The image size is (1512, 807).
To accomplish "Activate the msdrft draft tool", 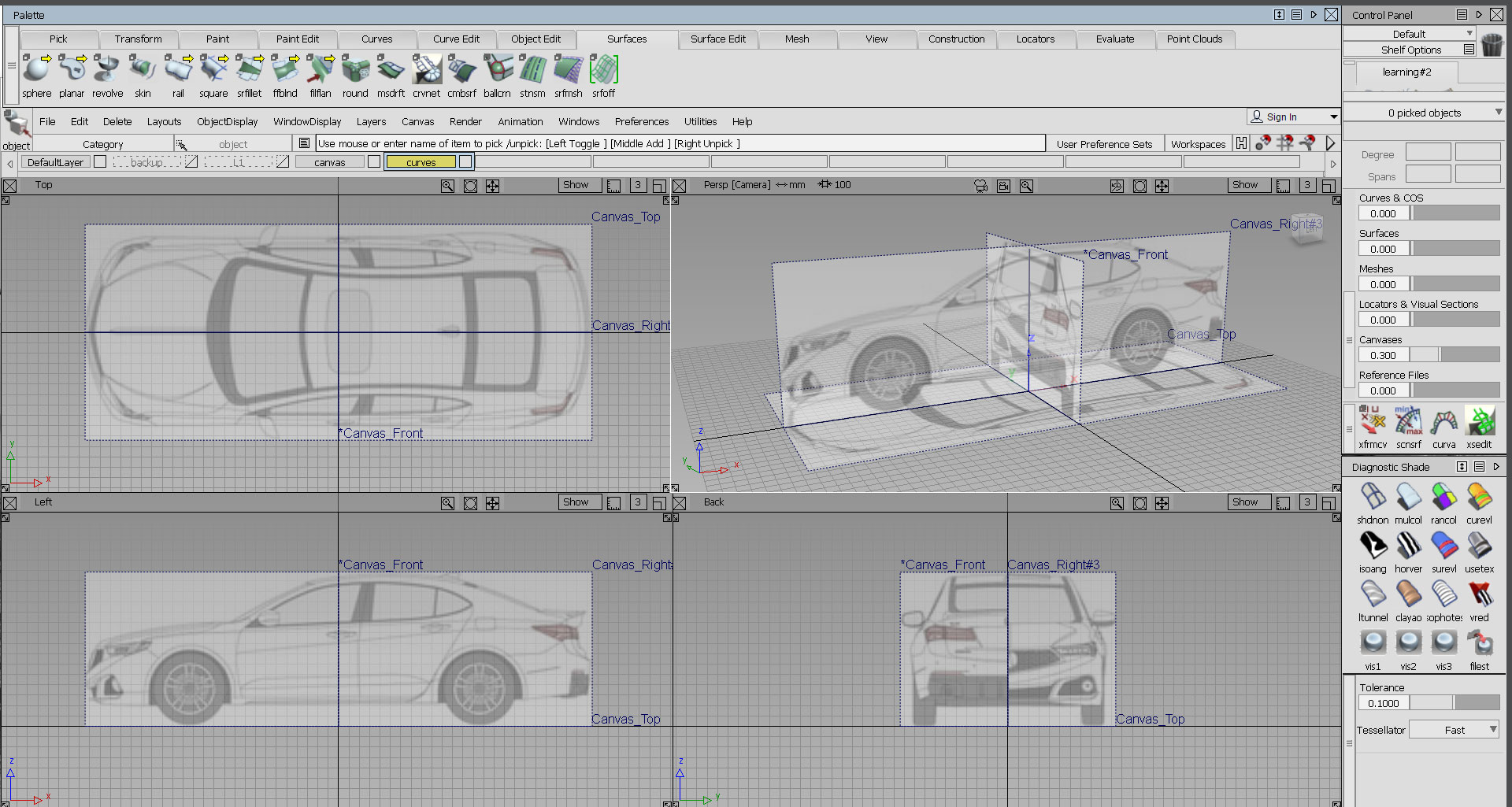I will 391,71.
